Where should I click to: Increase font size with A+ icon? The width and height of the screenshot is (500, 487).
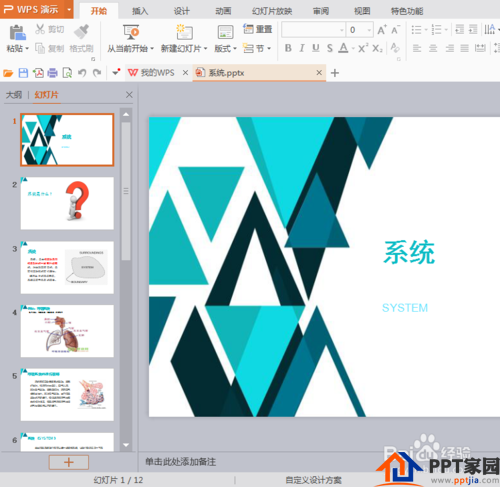382,30
